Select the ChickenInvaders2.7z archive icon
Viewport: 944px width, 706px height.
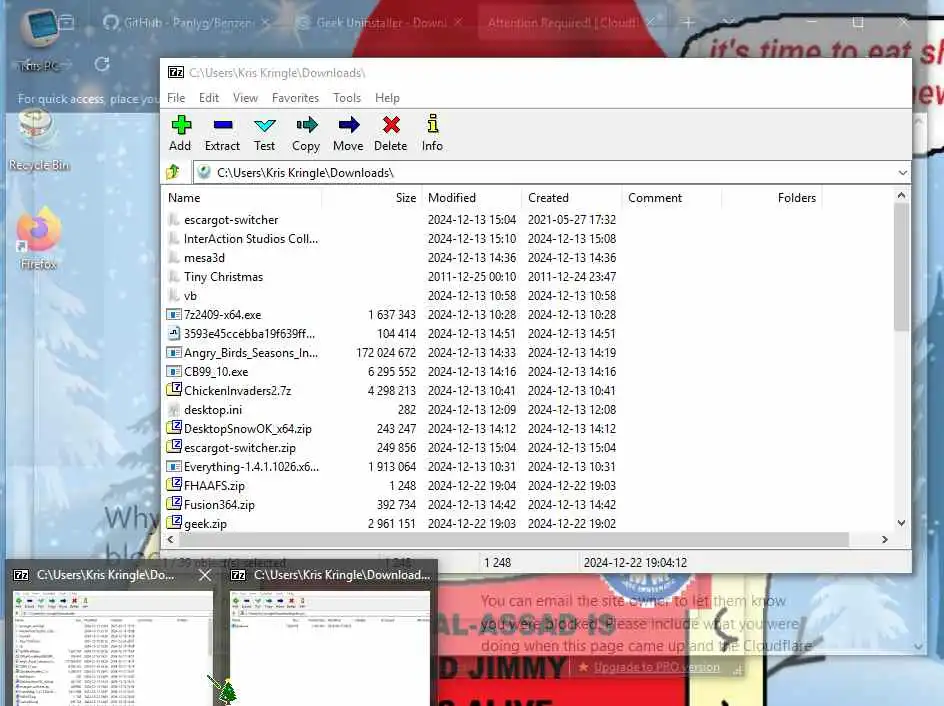pyautogui.click(x=173, y=390)
